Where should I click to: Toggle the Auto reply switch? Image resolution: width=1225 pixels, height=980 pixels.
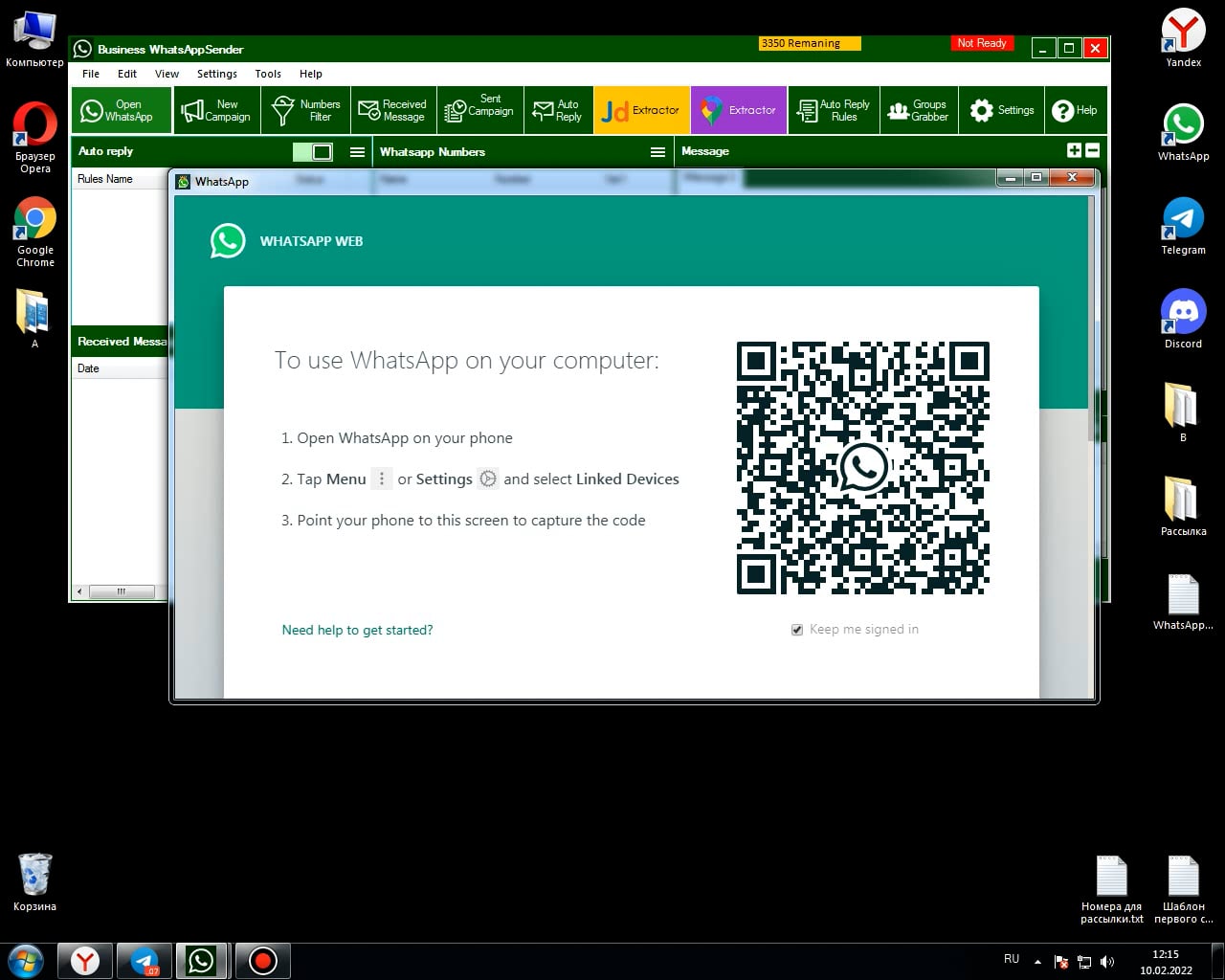(313, 152)
